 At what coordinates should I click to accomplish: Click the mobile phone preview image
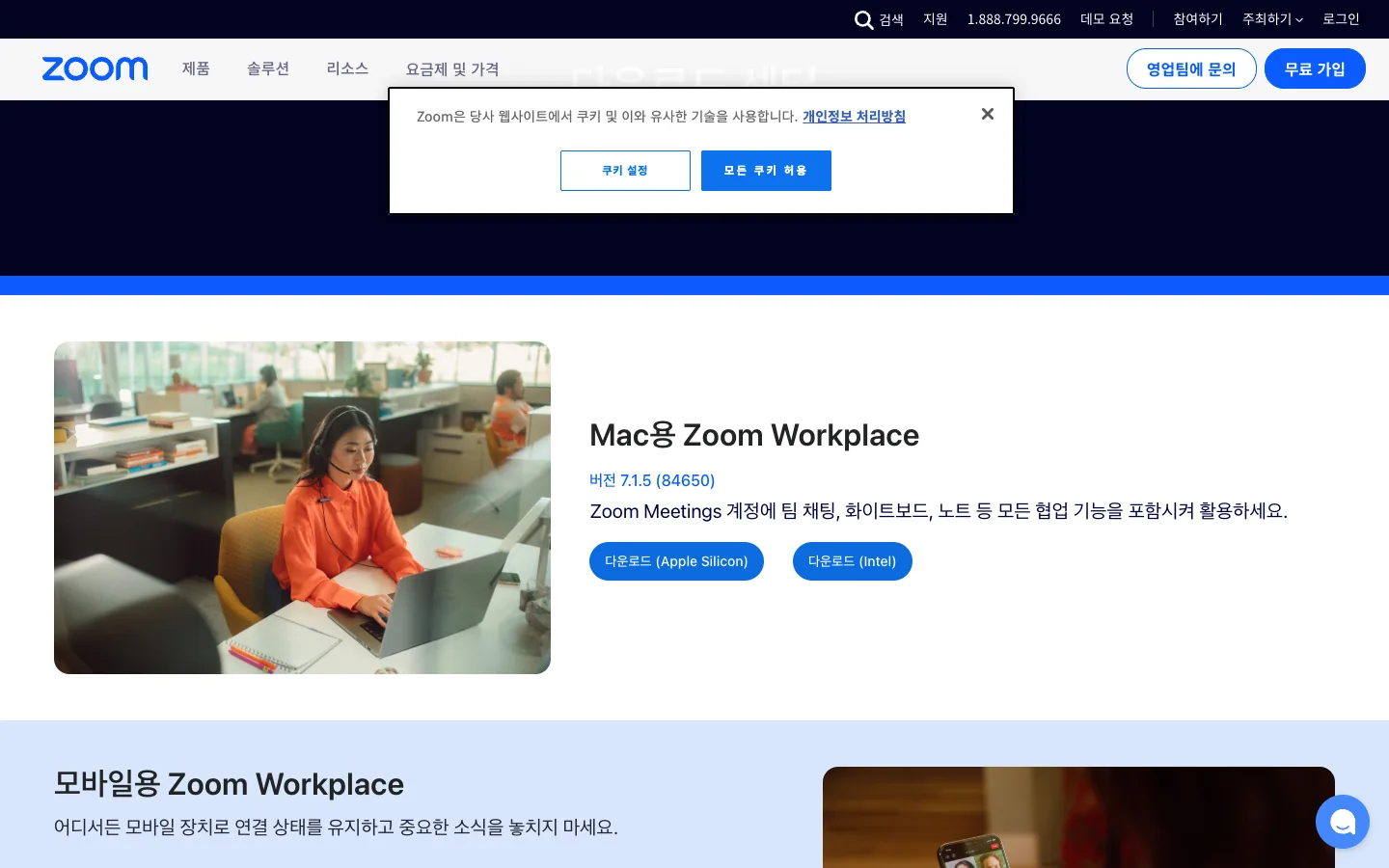coord(1078,817)
